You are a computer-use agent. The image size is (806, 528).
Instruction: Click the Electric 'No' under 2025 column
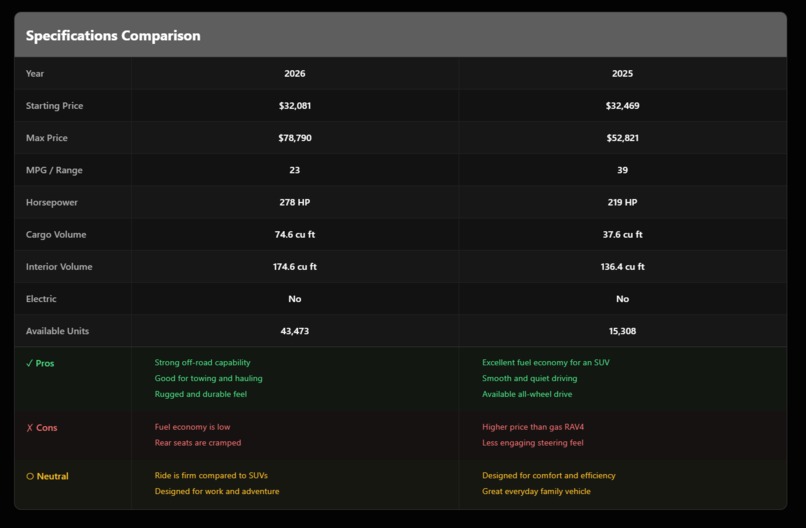pyautogui.click(x=622, y=299)
